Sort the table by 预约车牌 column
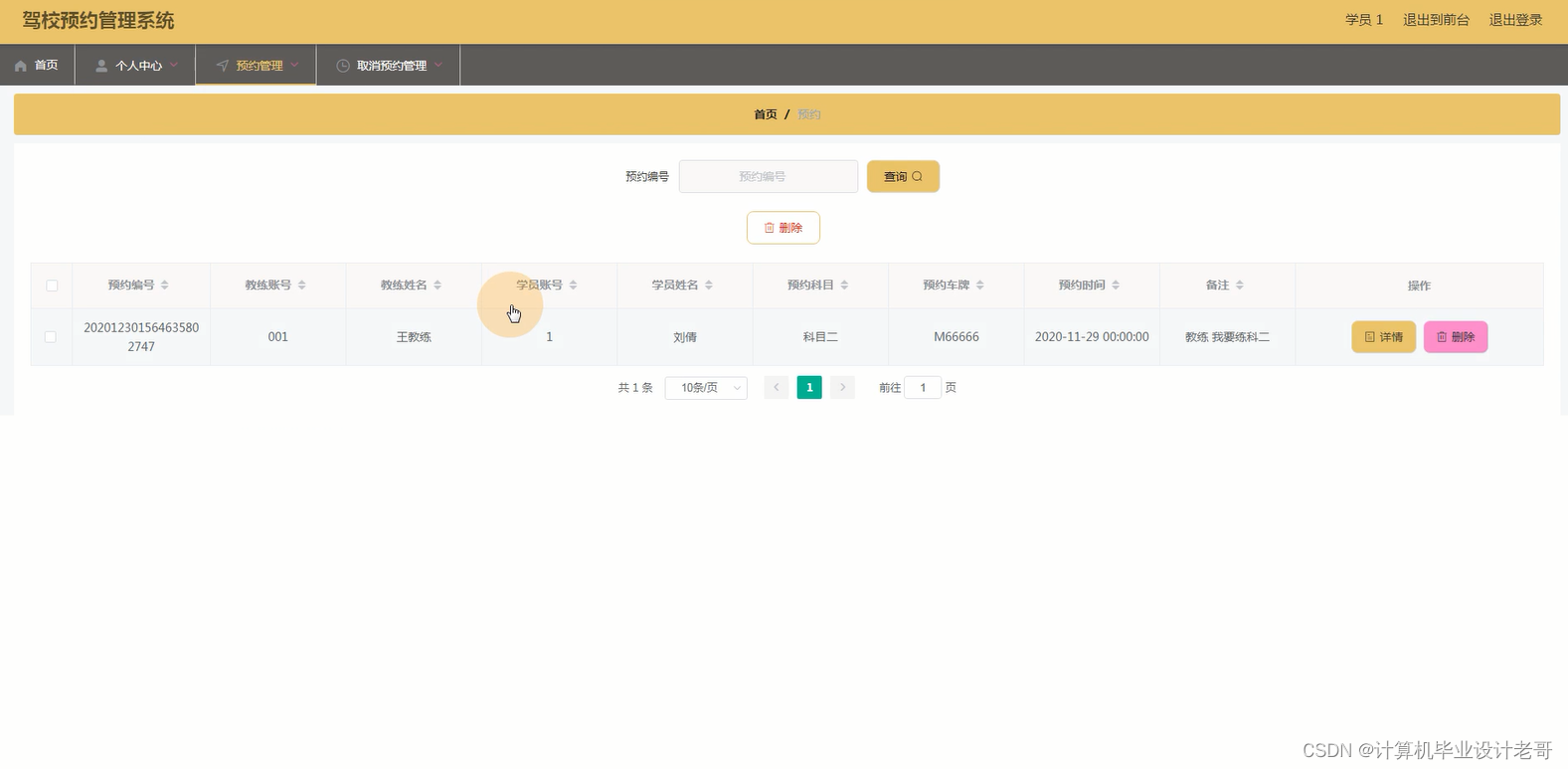Screen dimensions: 1568x769 click(979, 286)
